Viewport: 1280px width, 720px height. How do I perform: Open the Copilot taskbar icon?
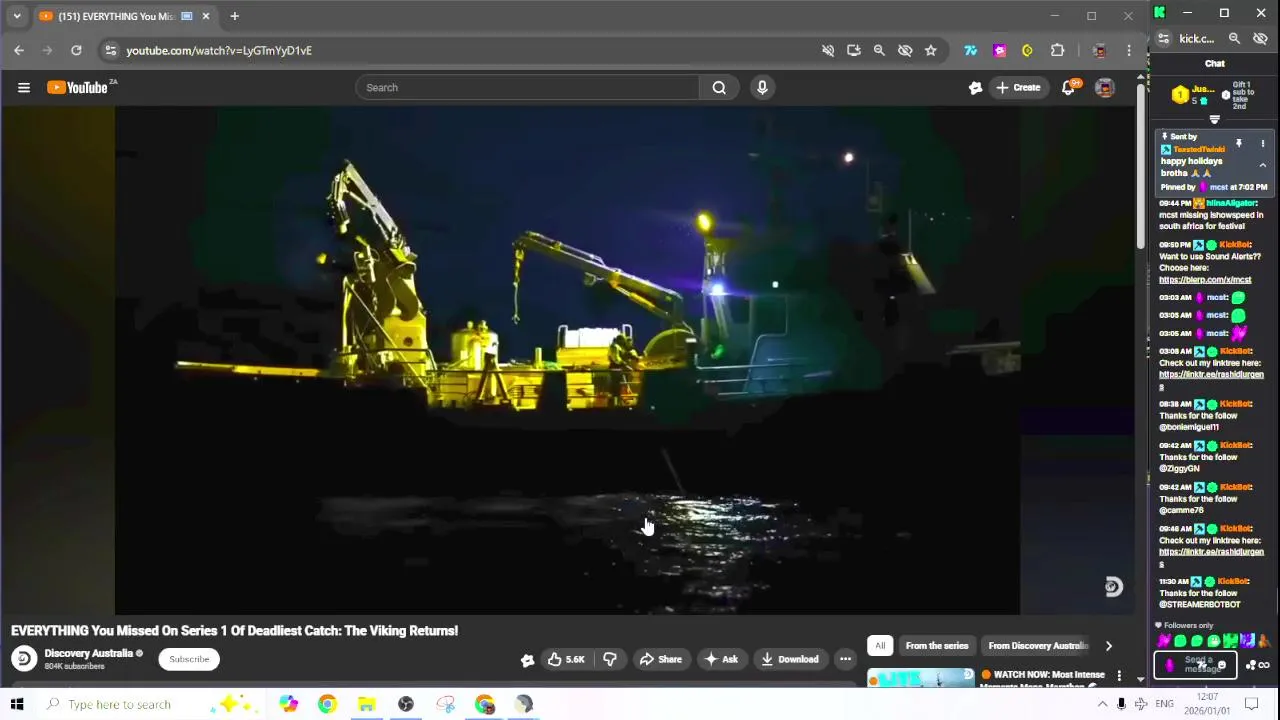click(288, 704)
